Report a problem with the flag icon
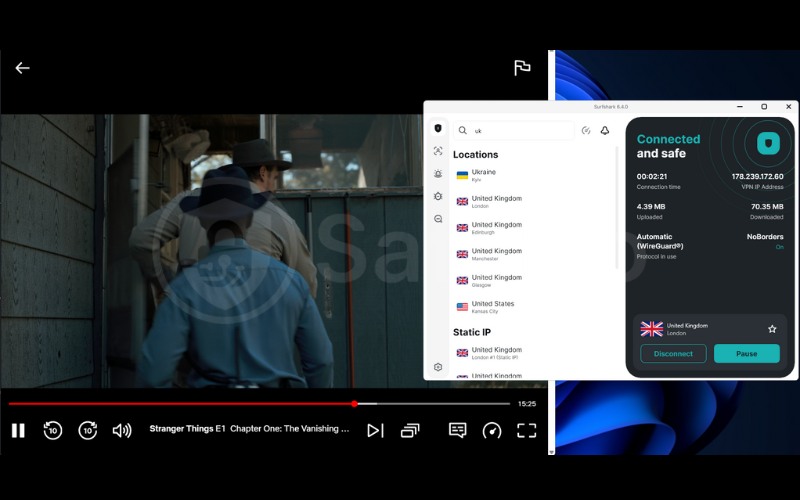800x500 pixels. [522, 68]
